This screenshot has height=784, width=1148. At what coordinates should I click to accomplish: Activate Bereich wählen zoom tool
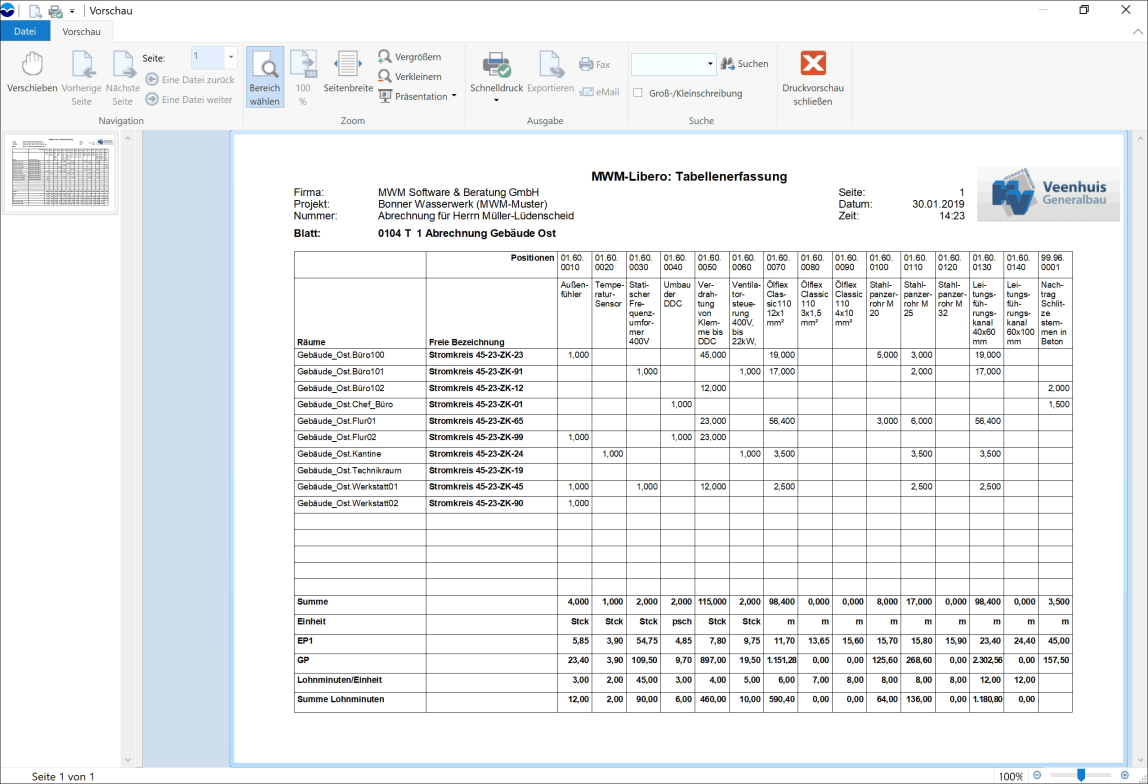(x=264, y=78)
